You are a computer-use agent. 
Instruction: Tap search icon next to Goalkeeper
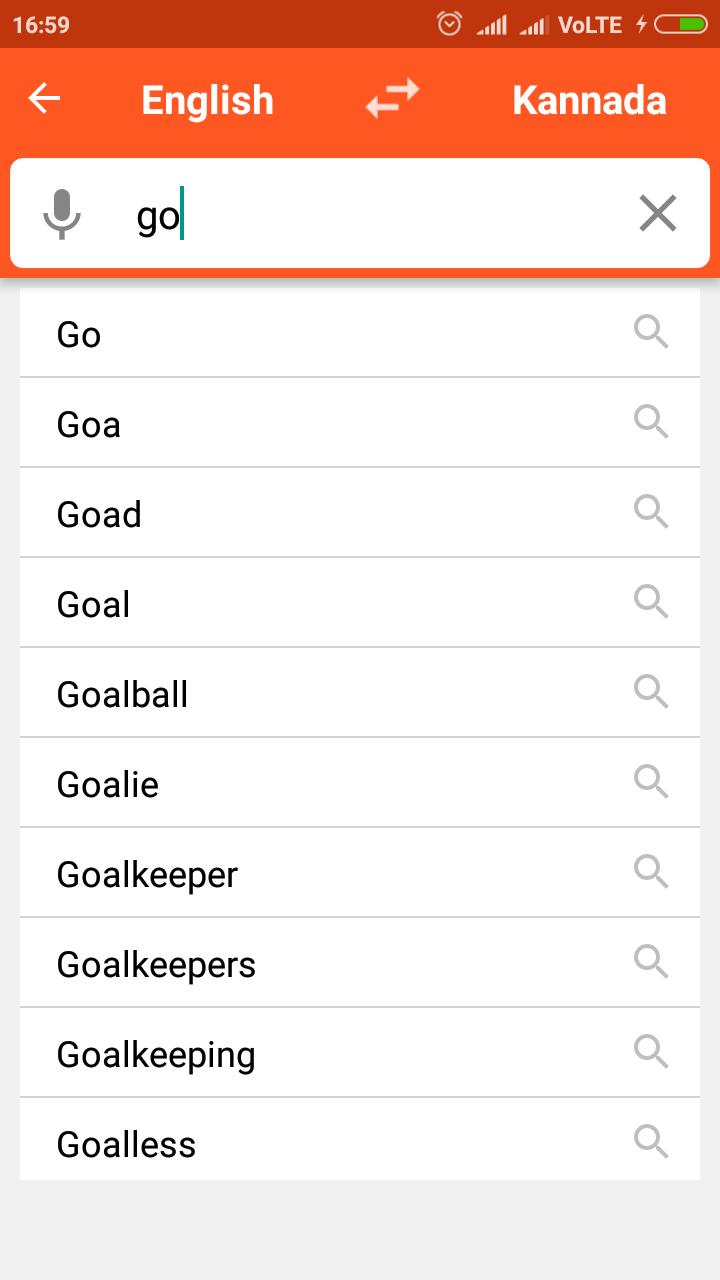(x=651, y=872)
